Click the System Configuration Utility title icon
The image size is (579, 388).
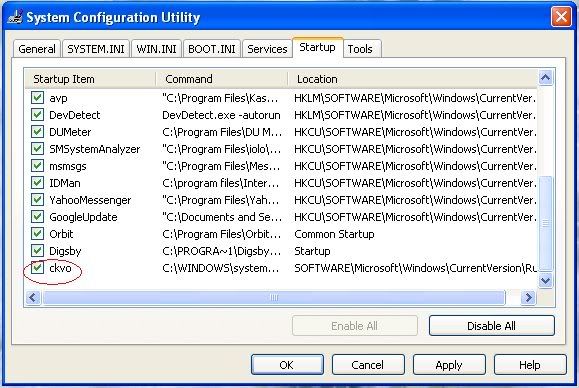[14, 17]
